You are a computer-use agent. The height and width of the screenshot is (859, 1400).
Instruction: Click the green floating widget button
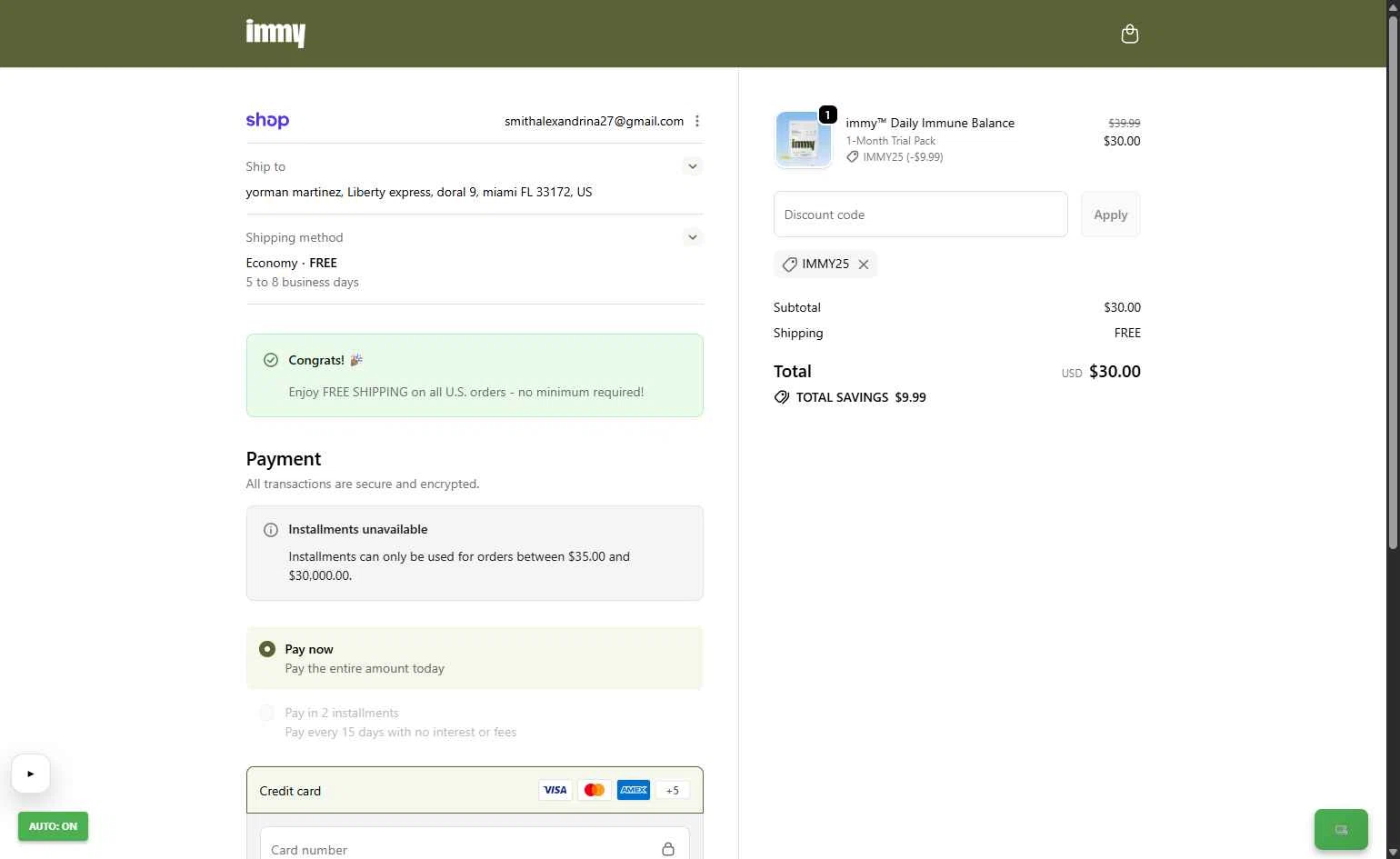(x=1341, y=829)
